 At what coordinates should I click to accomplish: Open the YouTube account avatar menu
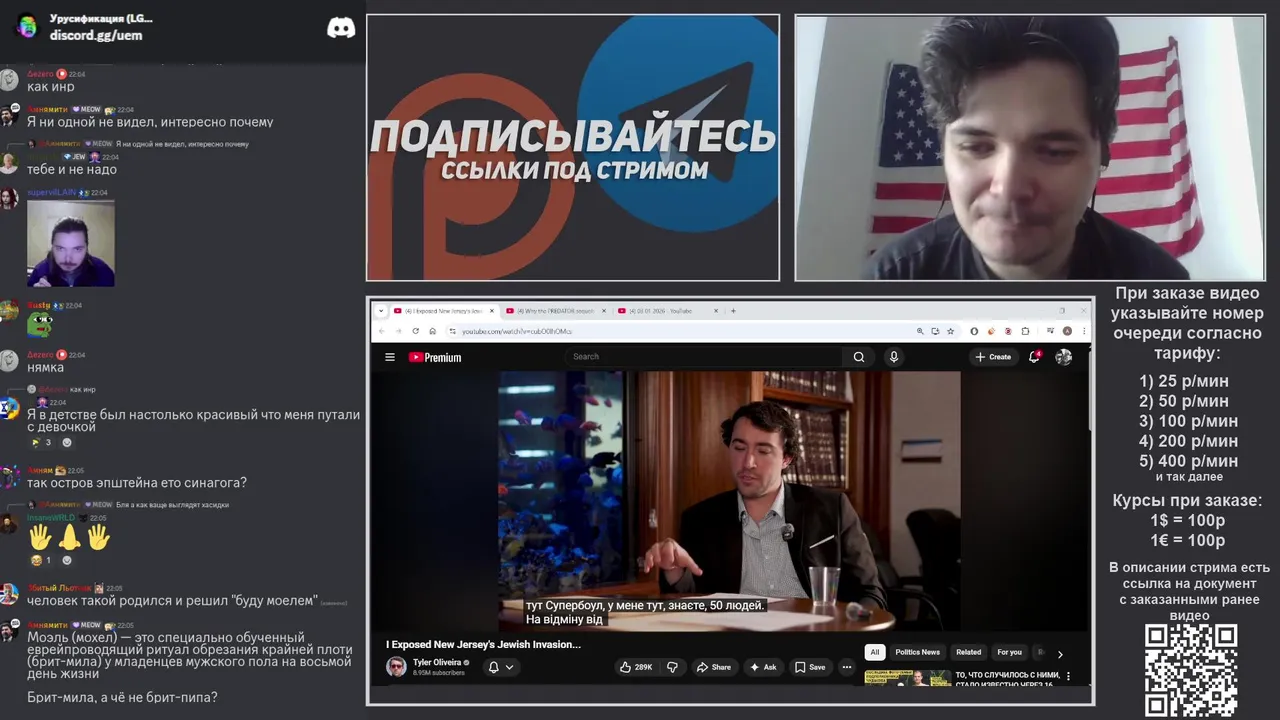tap(1064, 357)
